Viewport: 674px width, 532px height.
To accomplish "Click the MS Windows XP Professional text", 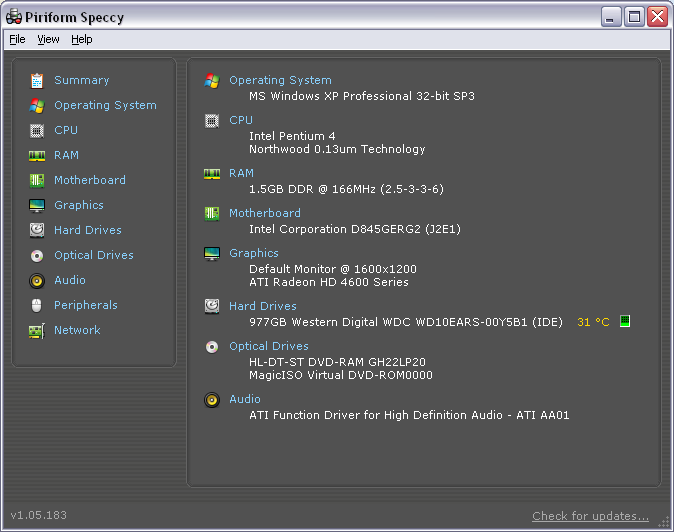I will click(x=362, y=96).
